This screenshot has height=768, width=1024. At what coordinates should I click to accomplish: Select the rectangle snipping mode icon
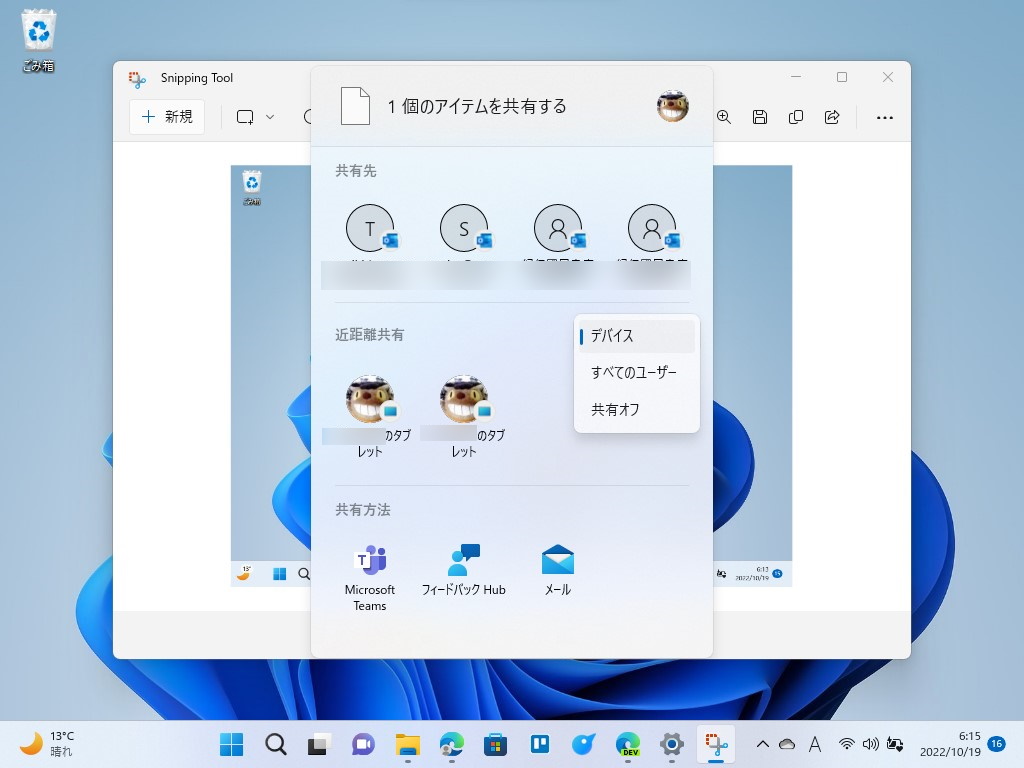click(245, 117)
